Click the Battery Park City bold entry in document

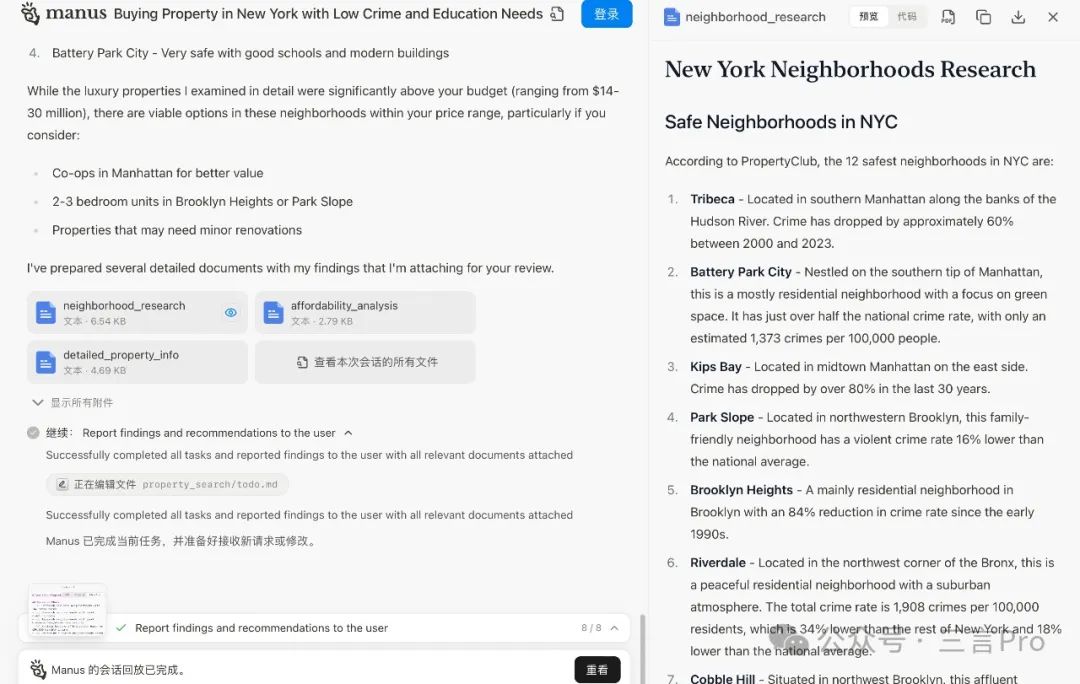pos(740,272)
